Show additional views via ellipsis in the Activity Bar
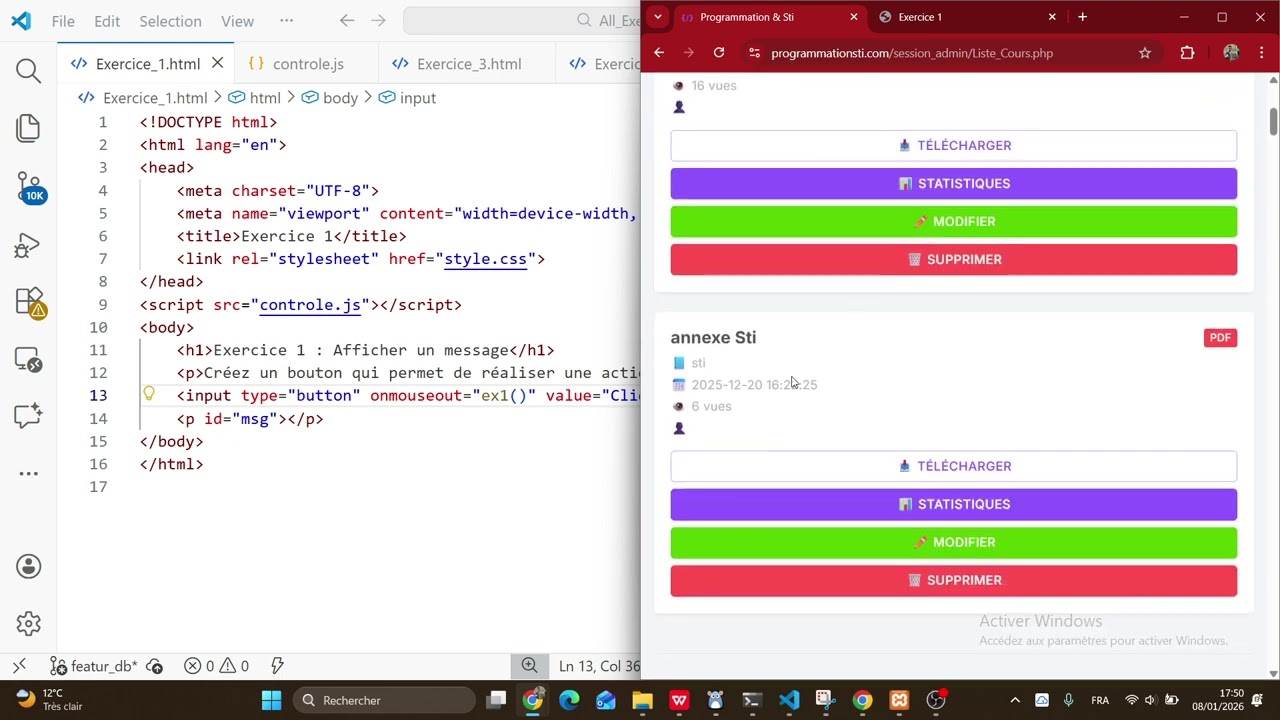 tap(28, 473)
